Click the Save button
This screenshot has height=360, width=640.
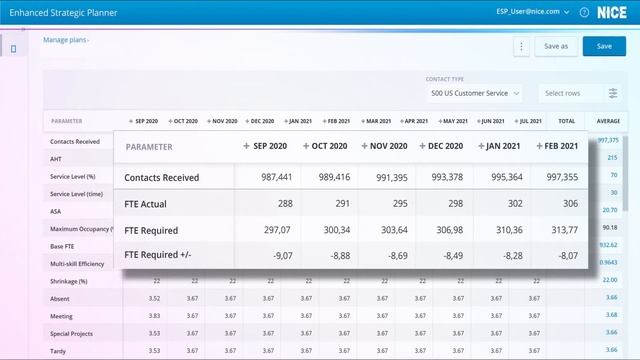click(x=604, y=47)
